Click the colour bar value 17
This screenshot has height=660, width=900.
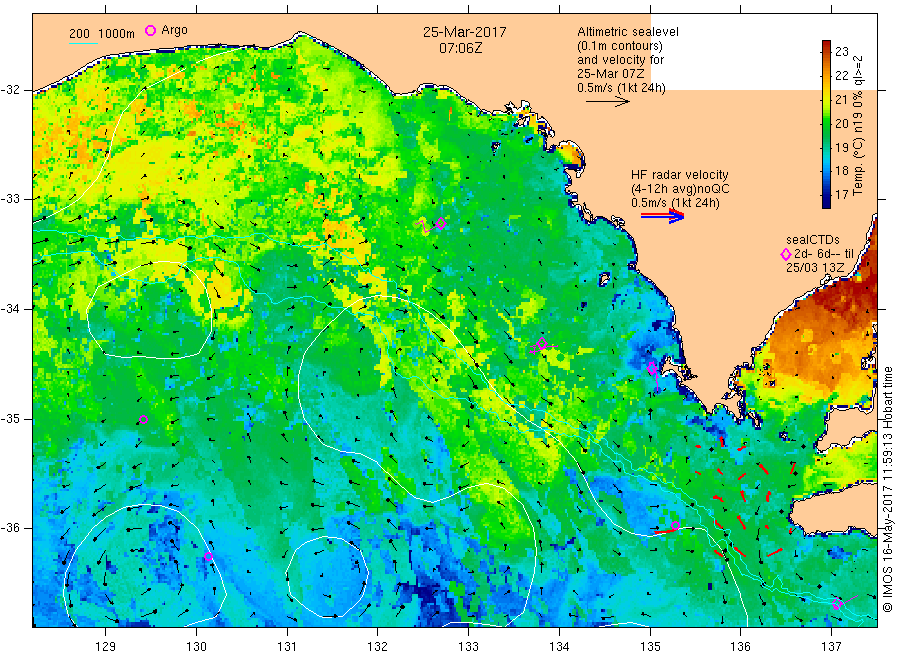coord(841,195)
